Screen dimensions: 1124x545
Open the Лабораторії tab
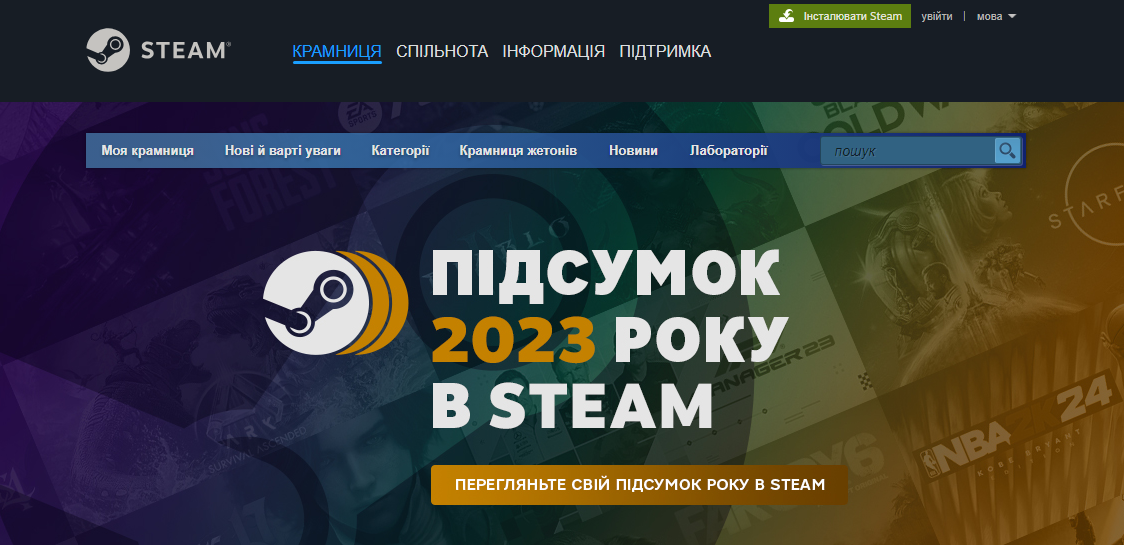pos(729,151)
